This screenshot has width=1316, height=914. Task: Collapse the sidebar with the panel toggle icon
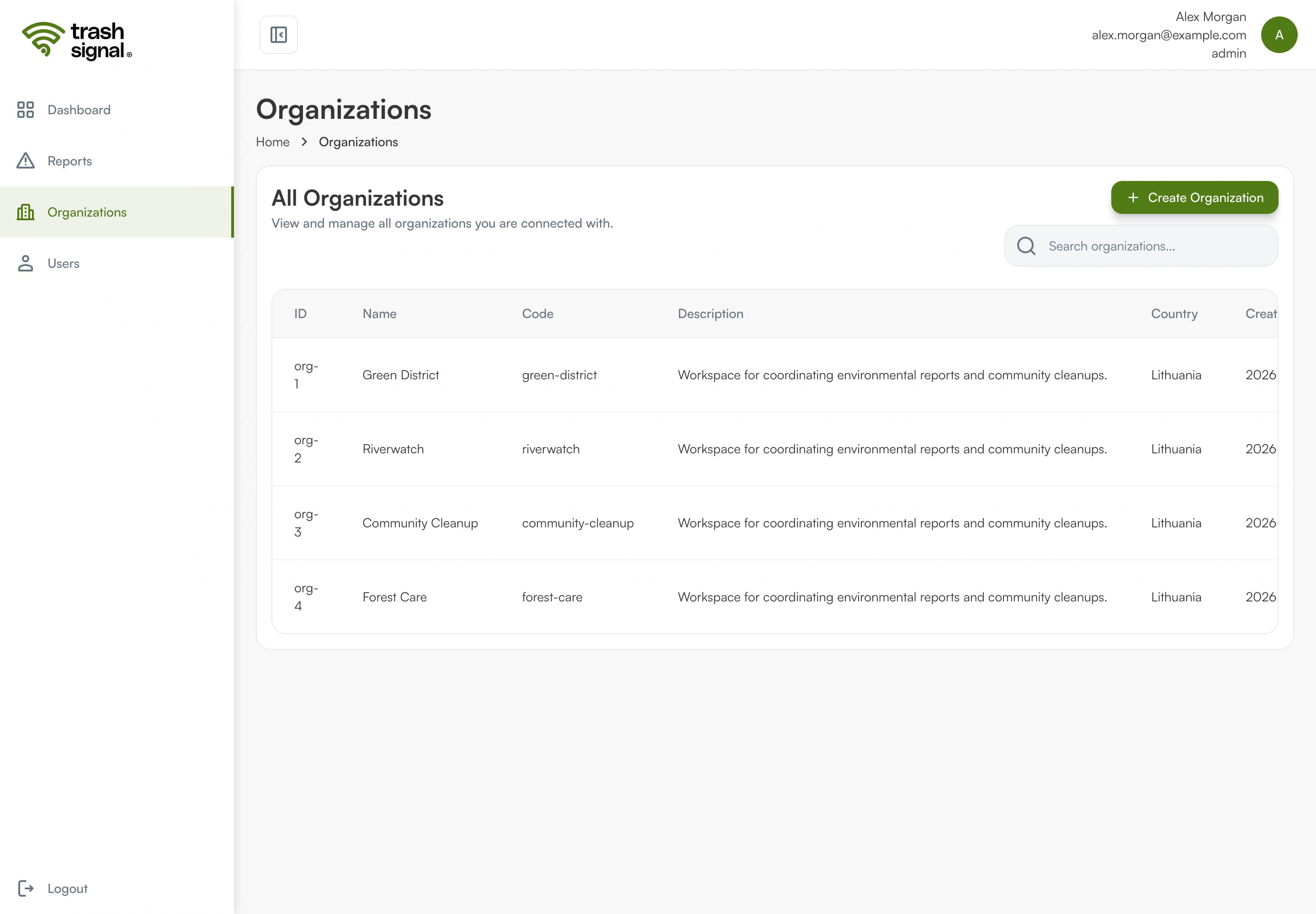click(278, 35)
